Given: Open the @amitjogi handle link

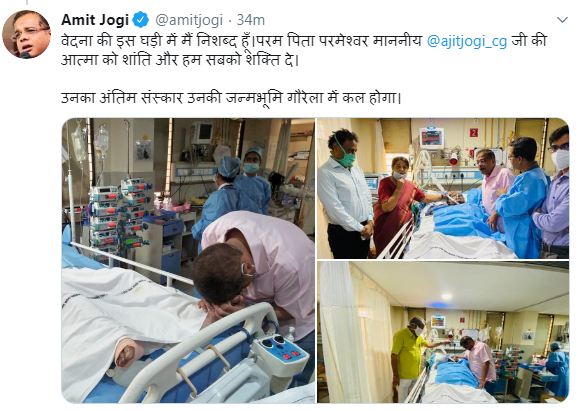Looking at the screenshot, I should coord(189,20).
